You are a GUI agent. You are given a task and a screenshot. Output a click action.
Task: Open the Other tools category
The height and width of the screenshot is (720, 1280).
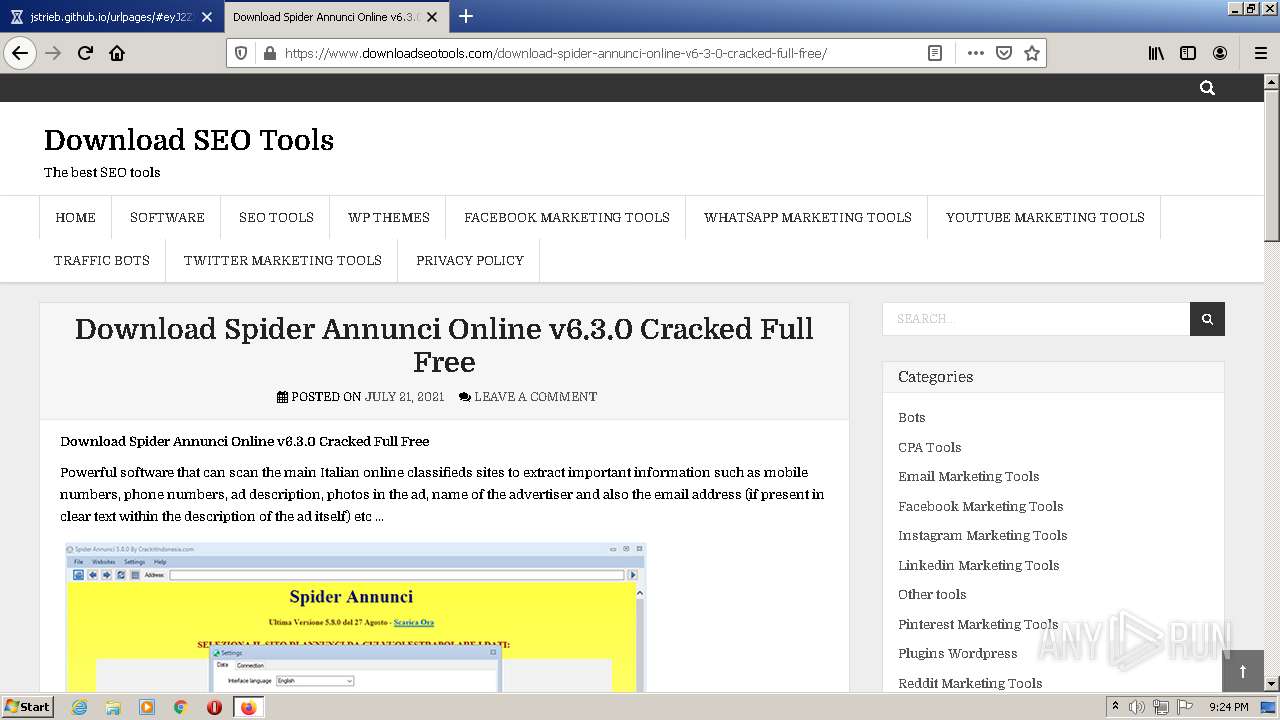[x=932, y=595]
